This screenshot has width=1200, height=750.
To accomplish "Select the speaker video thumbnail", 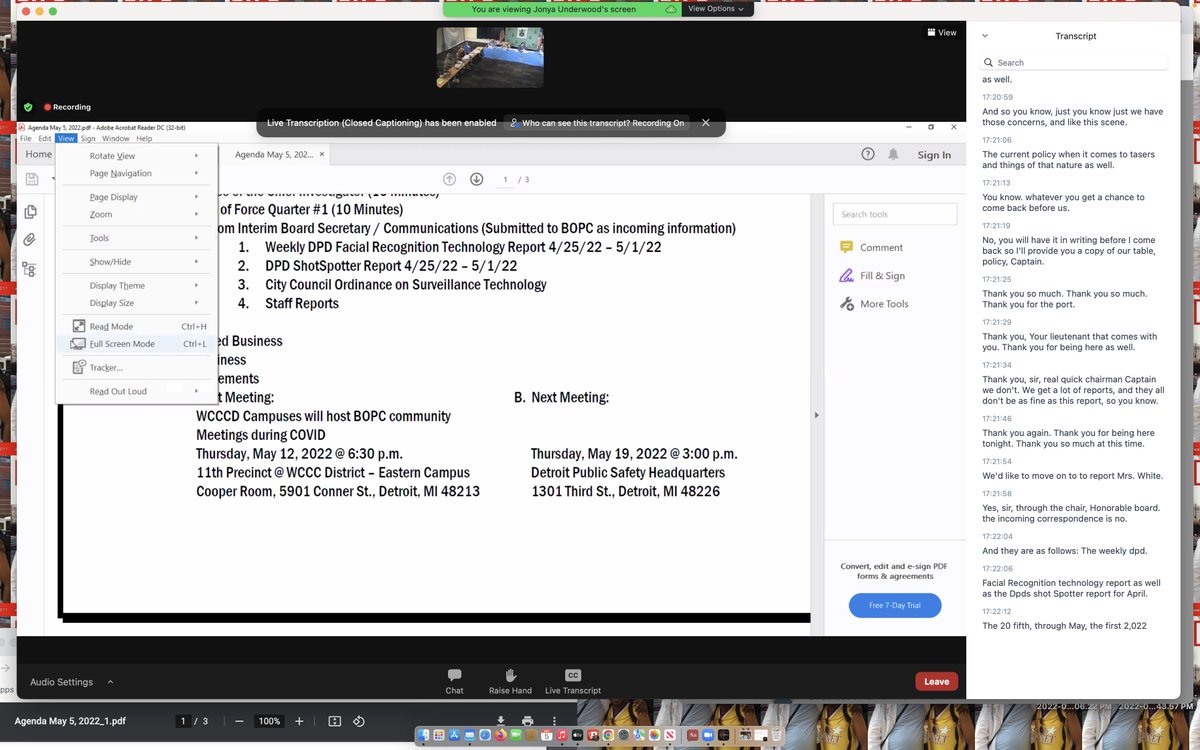I will [490, 57].
